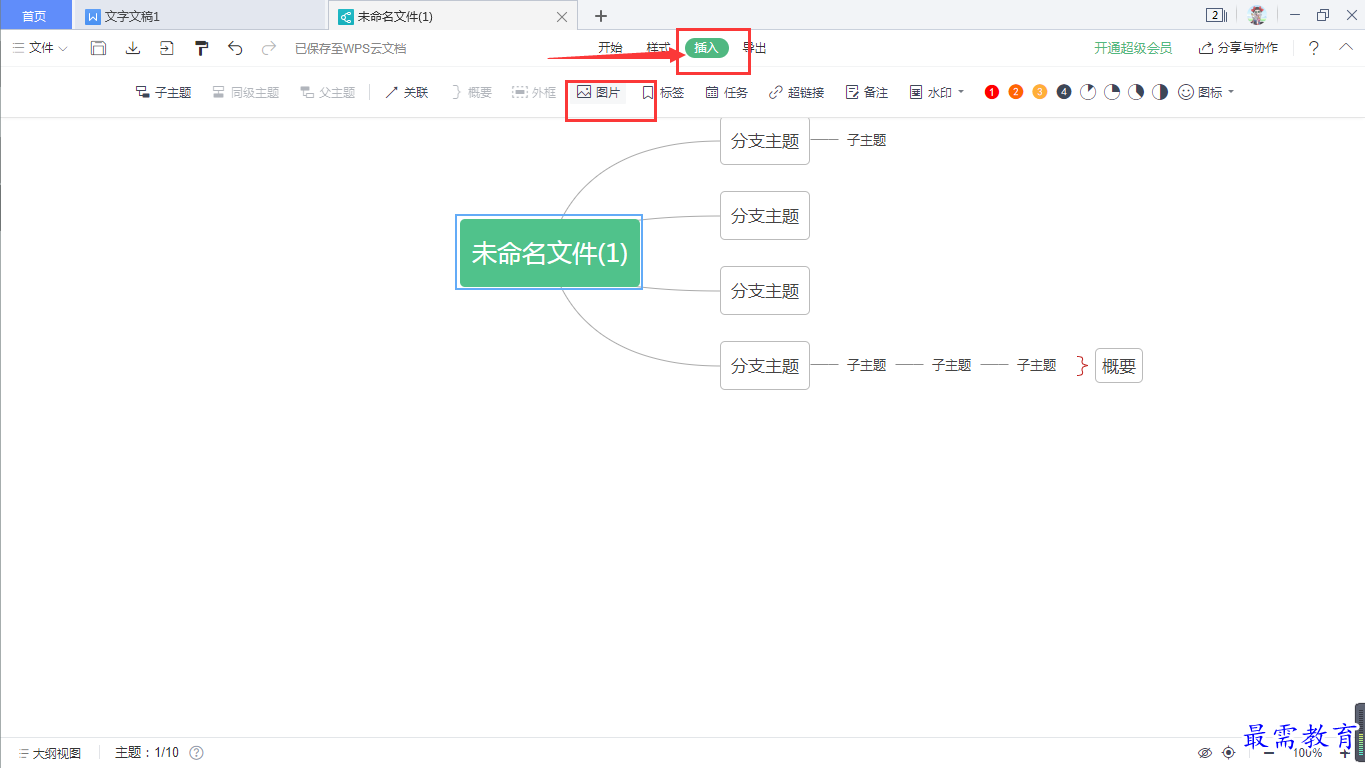Apply dark priority 4 marker
Viewport: 1365px width, 768px height.
pos(1064,92)
